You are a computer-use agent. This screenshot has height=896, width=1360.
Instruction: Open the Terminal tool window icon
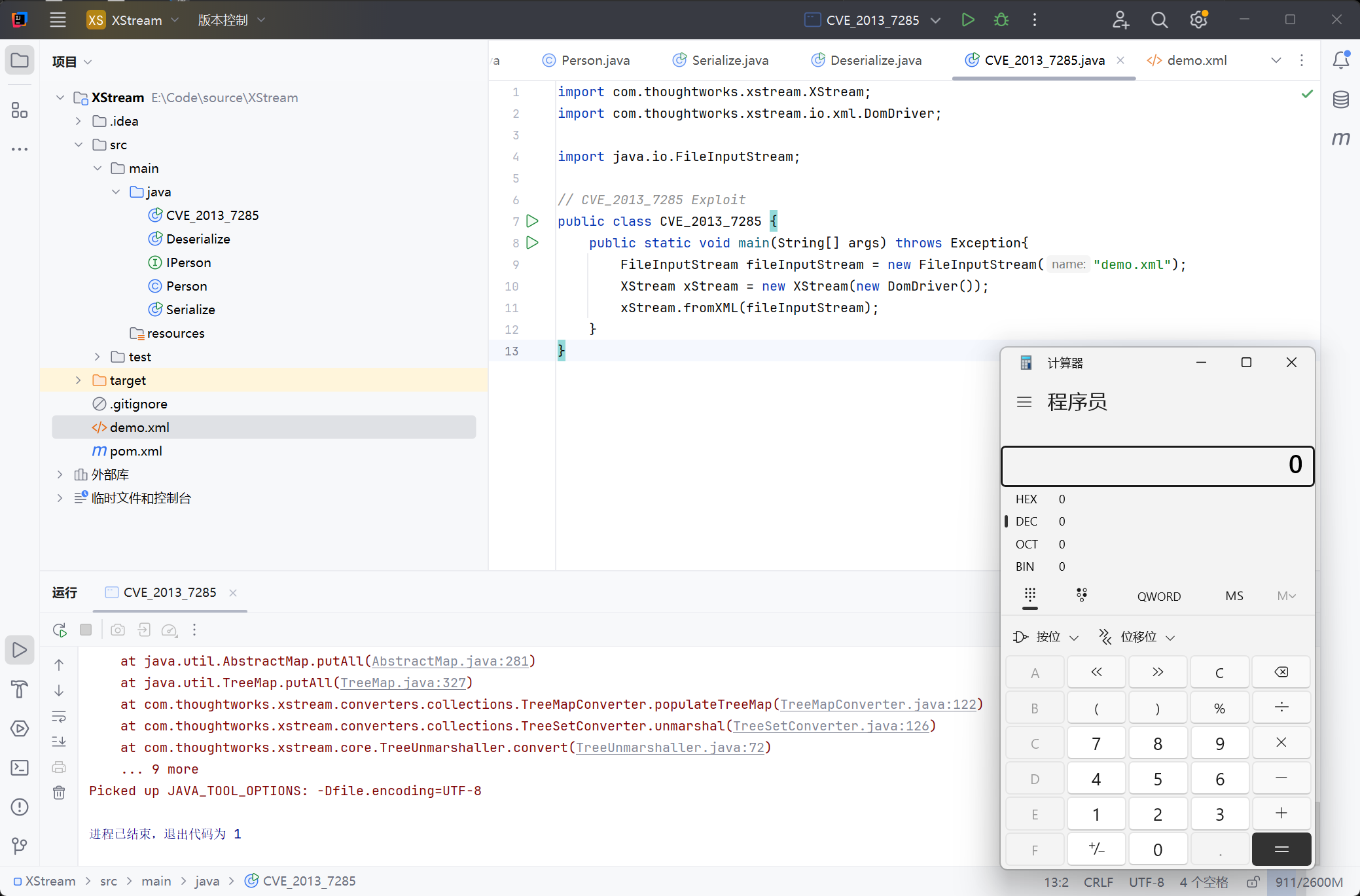coord(20,767)
